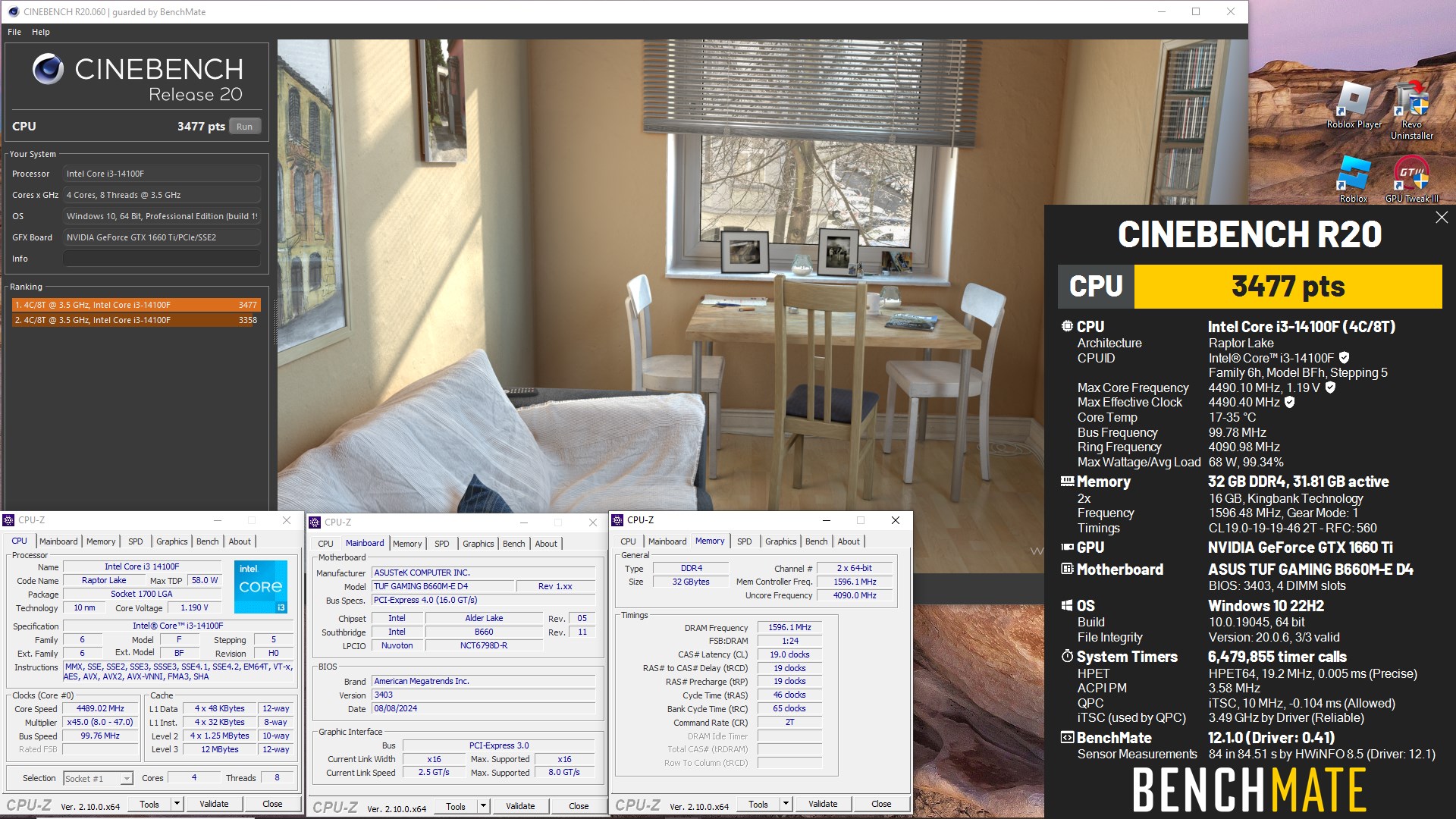Open Graphics tab in CPU-Z Memory window
Viewport: 1456px width, 819px height.
(780, 541)
